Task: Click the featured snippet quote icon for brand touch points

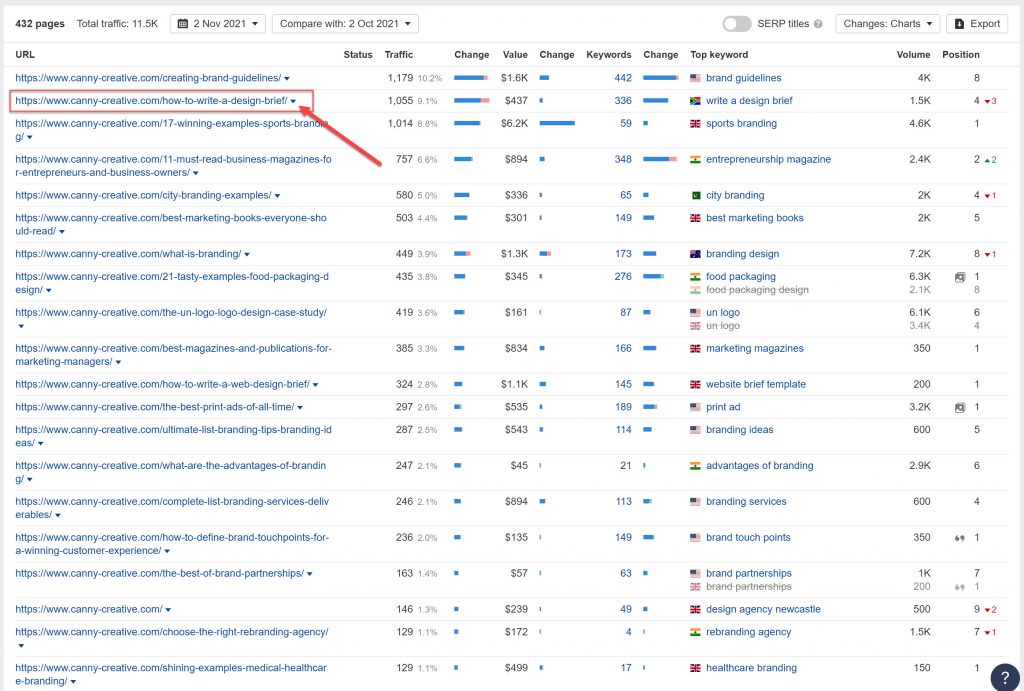Action: (x=959, y=538)
